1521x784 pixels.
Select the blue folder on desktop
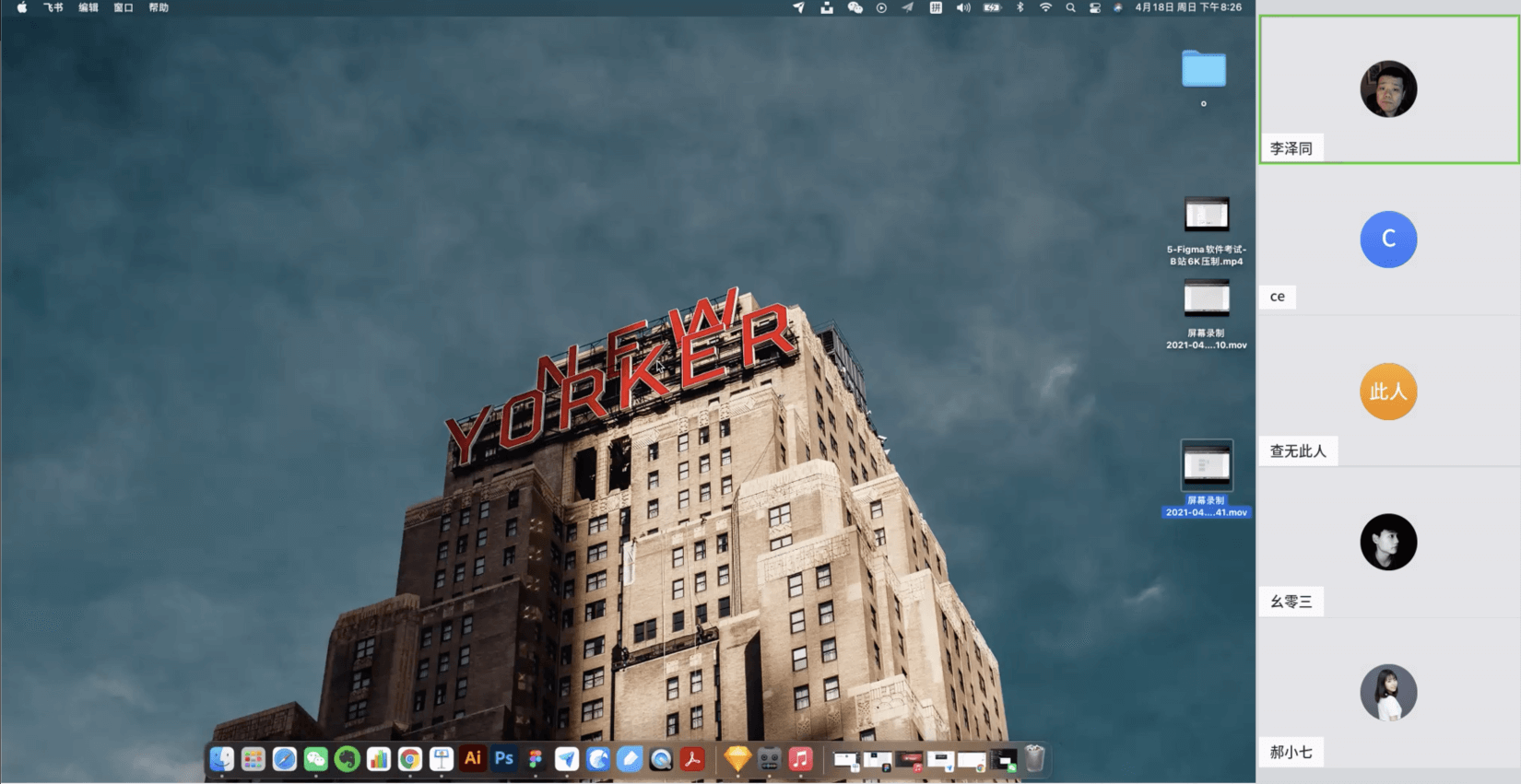coord(1204,69)
